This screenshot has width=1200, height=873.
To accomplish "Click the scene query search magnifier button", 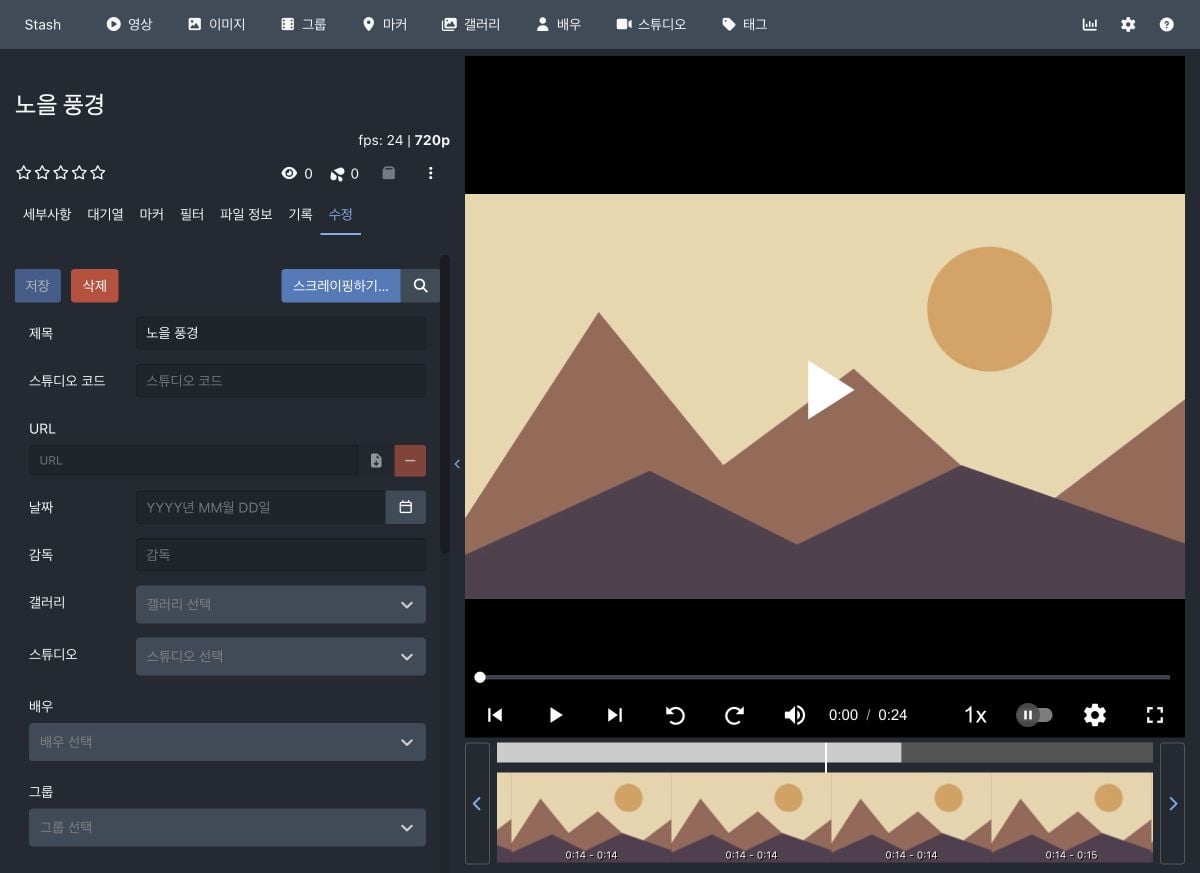I will (x=421, y=286).
